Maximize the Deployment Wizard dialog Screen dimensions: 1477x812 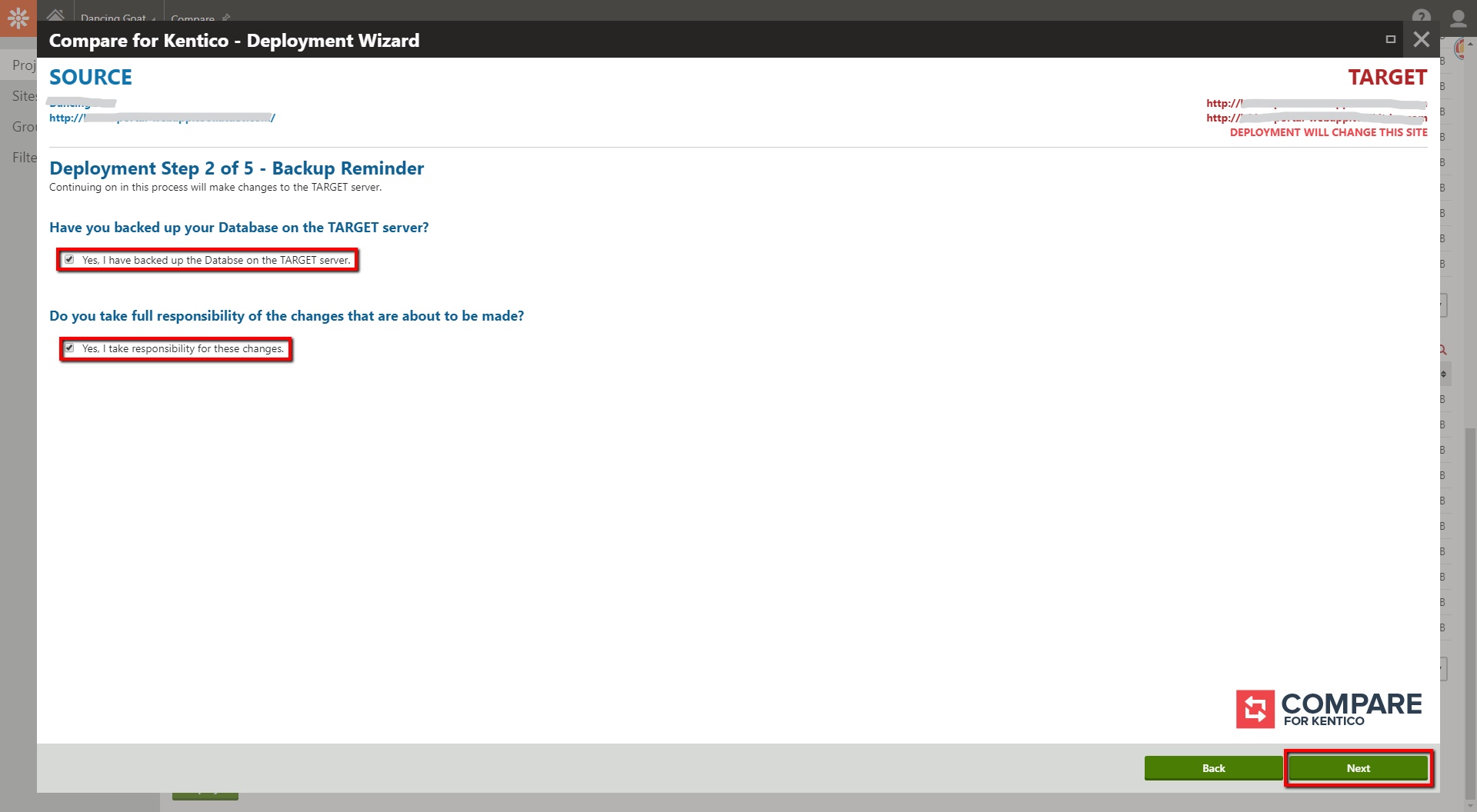coord(1390,39)
